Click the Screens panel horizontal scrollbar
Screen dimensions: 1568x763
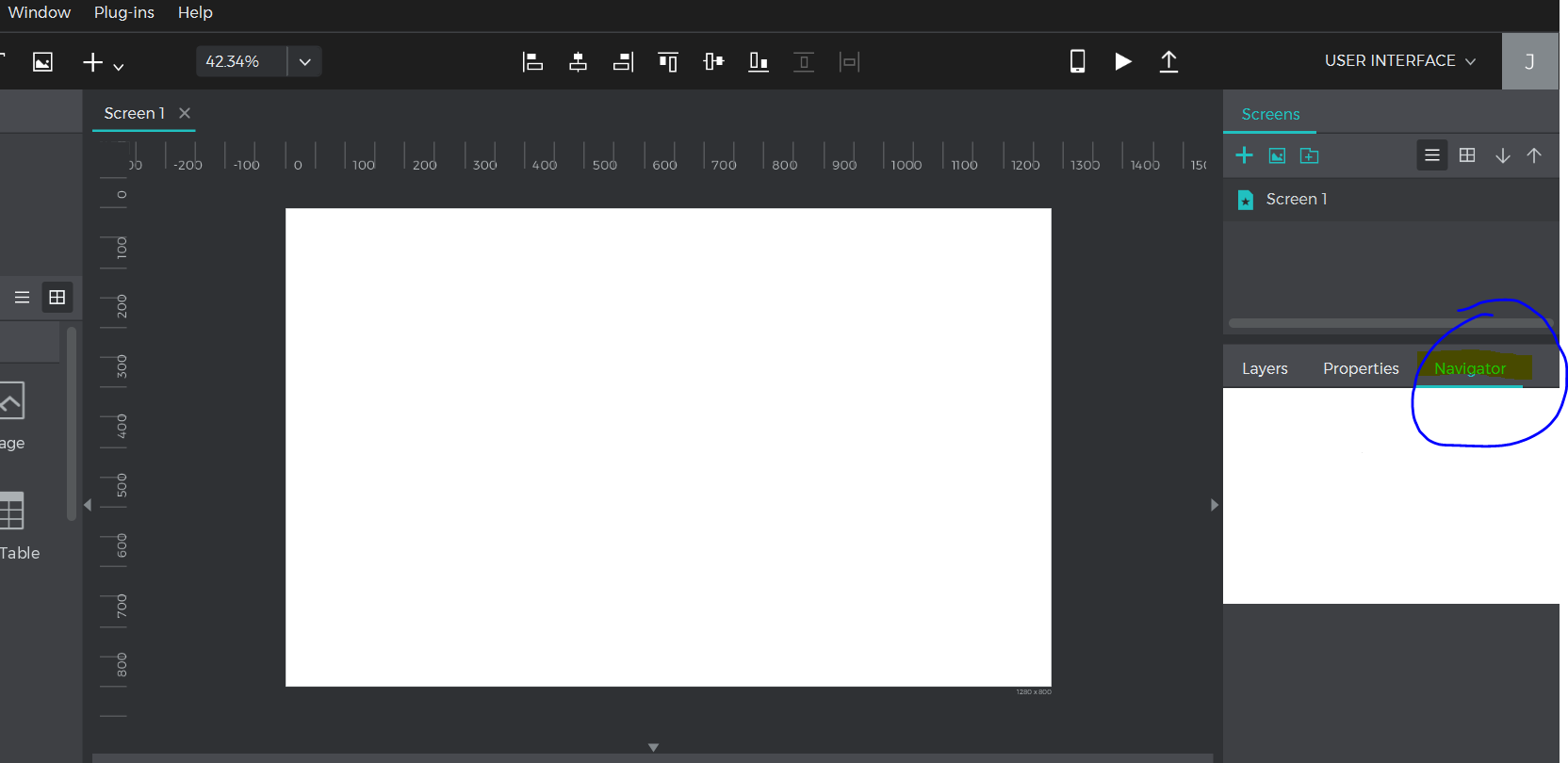(1385, 323)
